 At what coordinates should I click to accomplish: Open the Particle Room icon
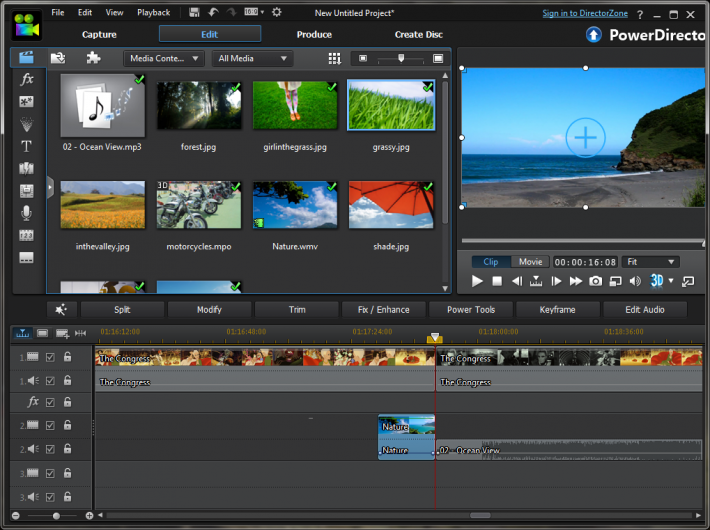26,124
